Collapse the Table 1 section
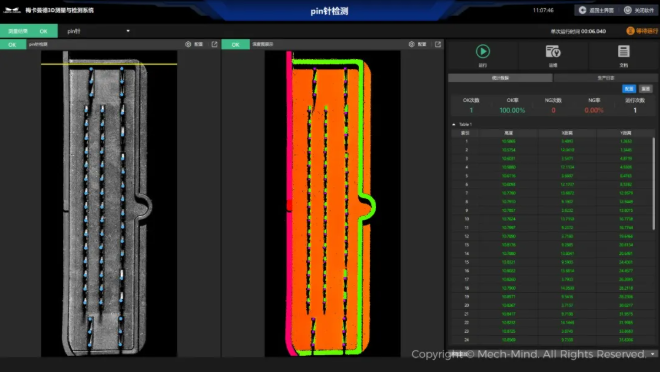The image size is (660, 374). pos(454,125)
